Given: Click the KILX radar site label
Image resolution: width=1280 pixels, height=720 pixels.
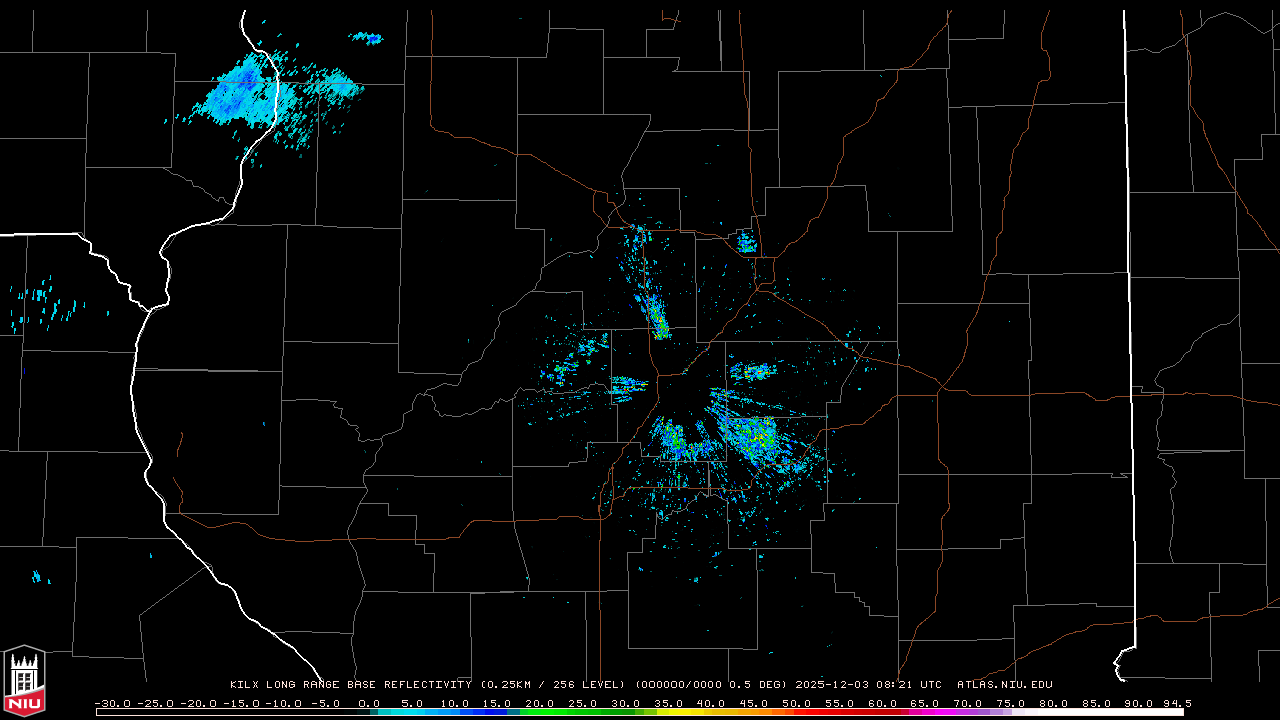Looking at the screenshot, I should 244,685.
